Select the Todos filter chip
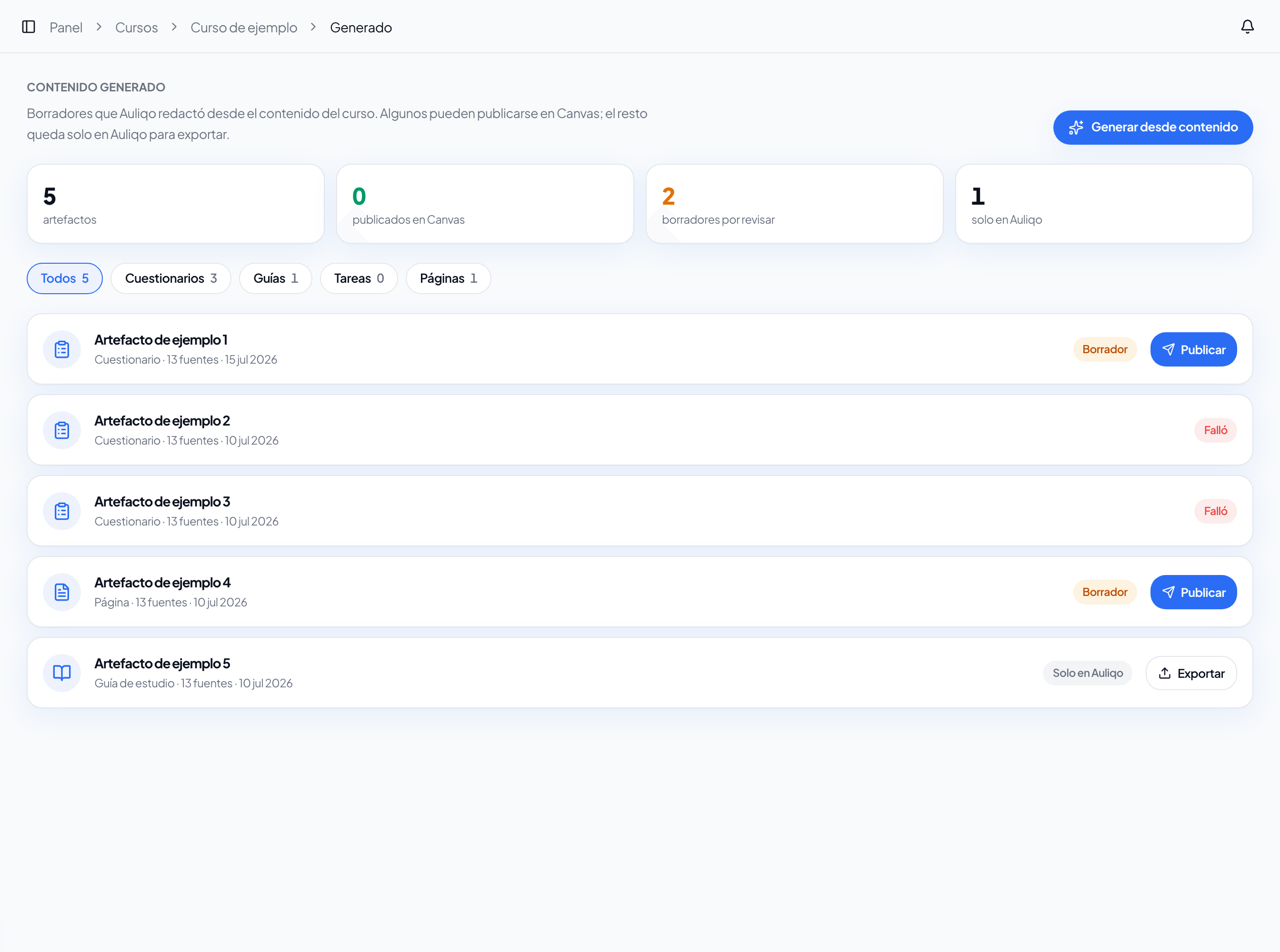The width and height of the screenshot is (1280, 952). pos(65,278)
